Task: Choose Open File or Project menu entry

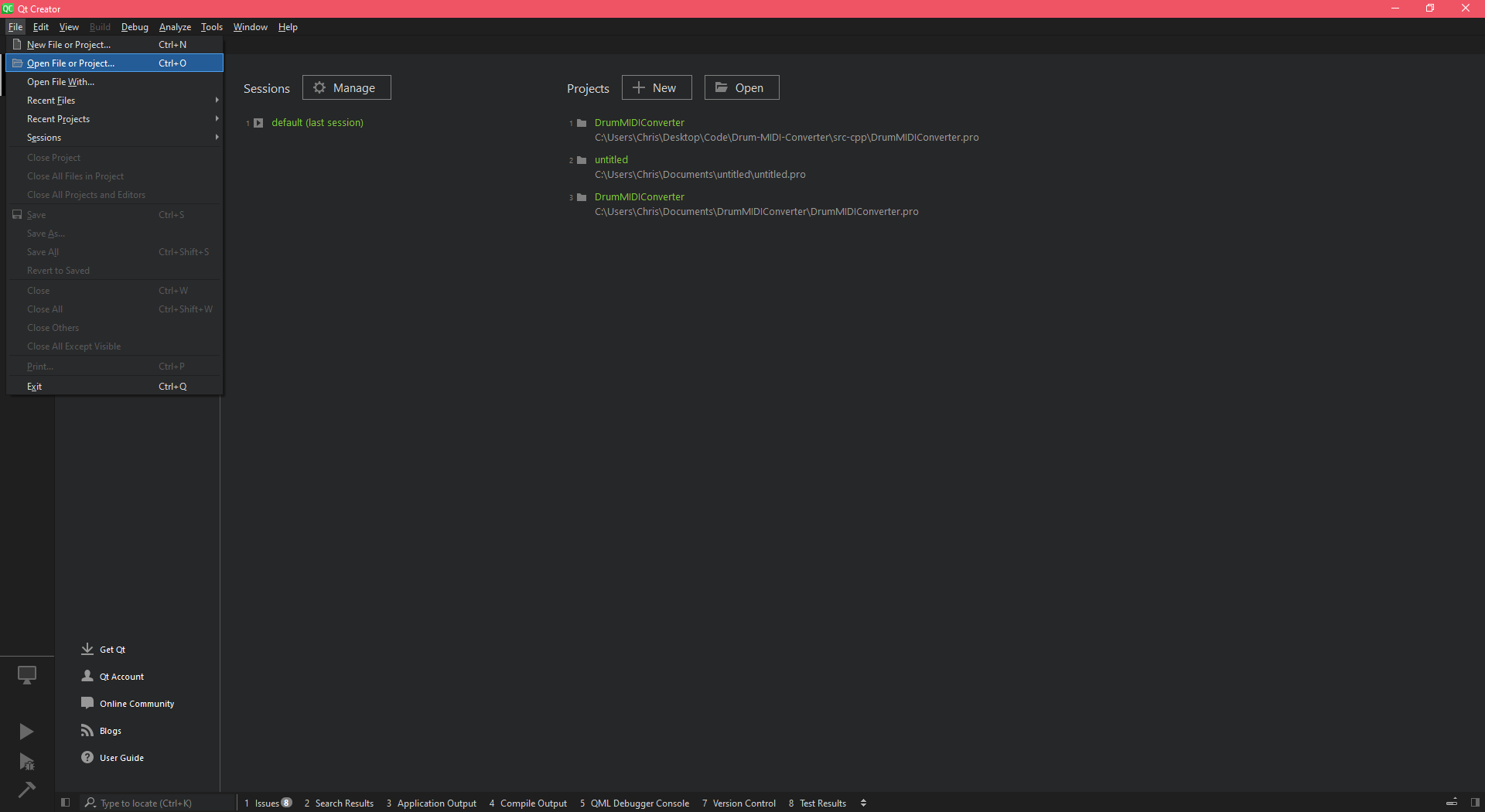Action: [114, 63]
